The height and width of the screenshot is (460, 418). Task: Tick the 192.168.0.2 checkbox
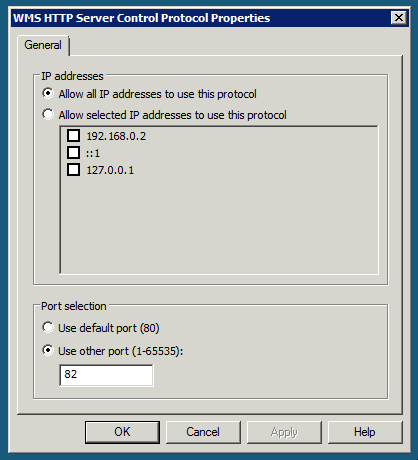point(73,136)
